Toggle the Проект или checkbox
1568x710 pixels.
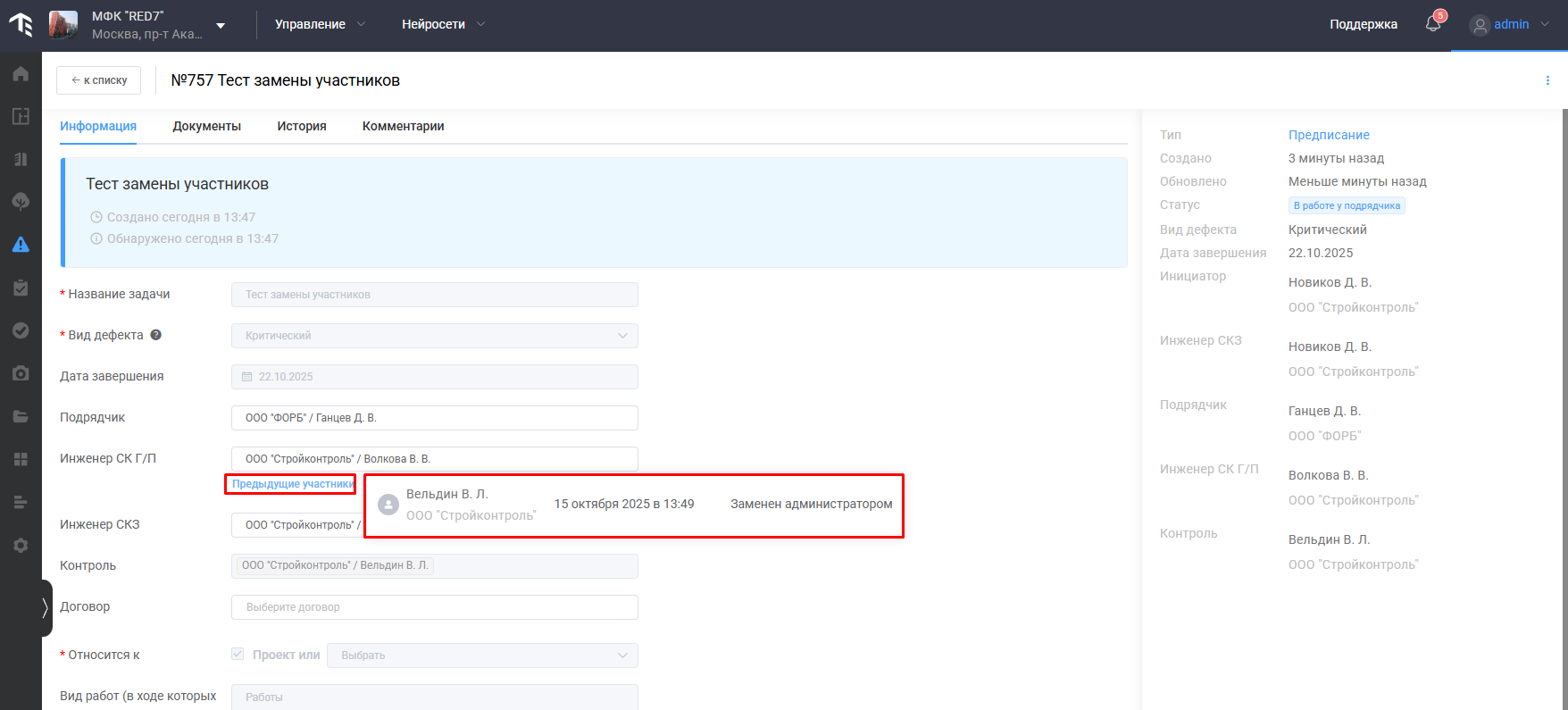[238, 654]
